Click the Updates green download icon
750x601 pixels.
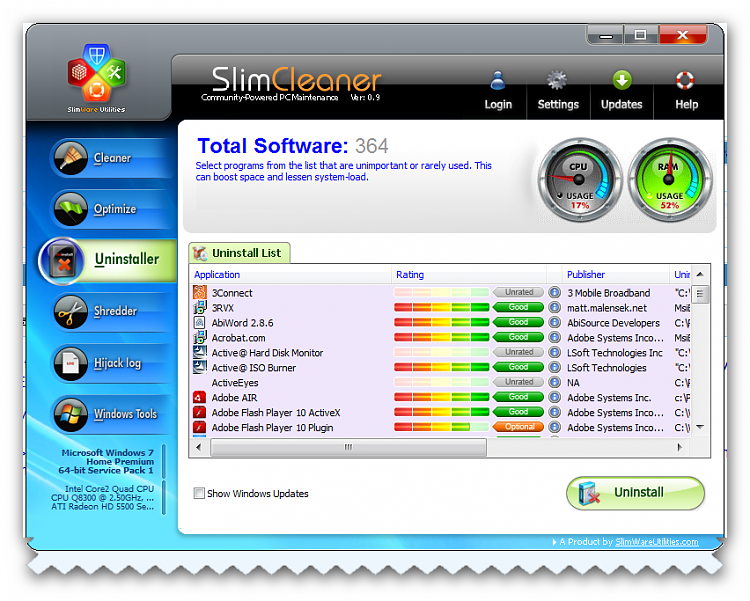(x=622, y=80)
